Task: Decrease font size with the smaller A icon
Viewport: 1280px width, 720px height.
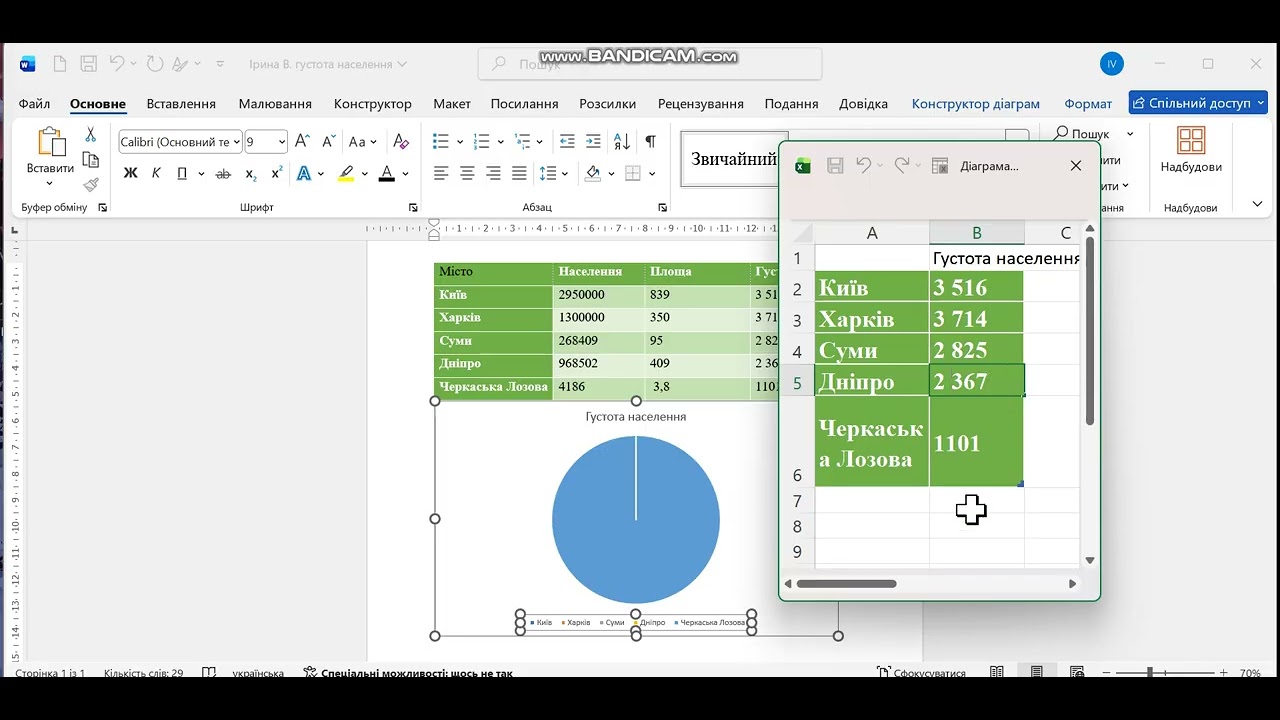Action: 328,142
